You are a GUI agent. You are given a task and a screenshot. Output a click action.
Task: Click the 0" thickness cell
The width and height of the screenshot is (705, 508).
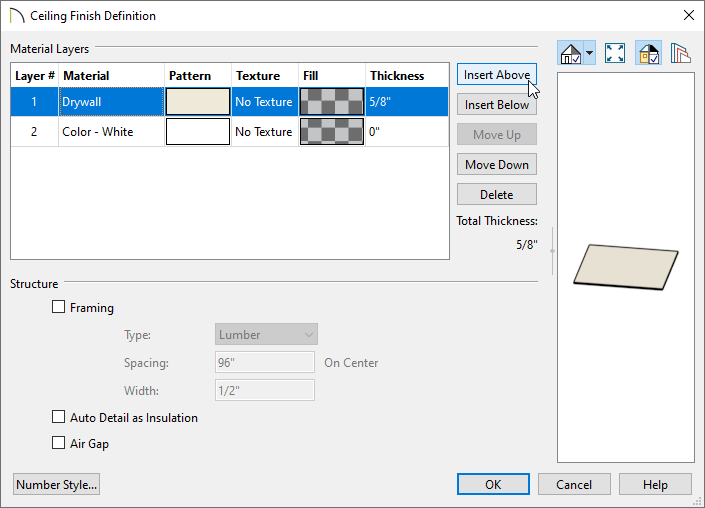pyautogui.click(x=407, y=132)
